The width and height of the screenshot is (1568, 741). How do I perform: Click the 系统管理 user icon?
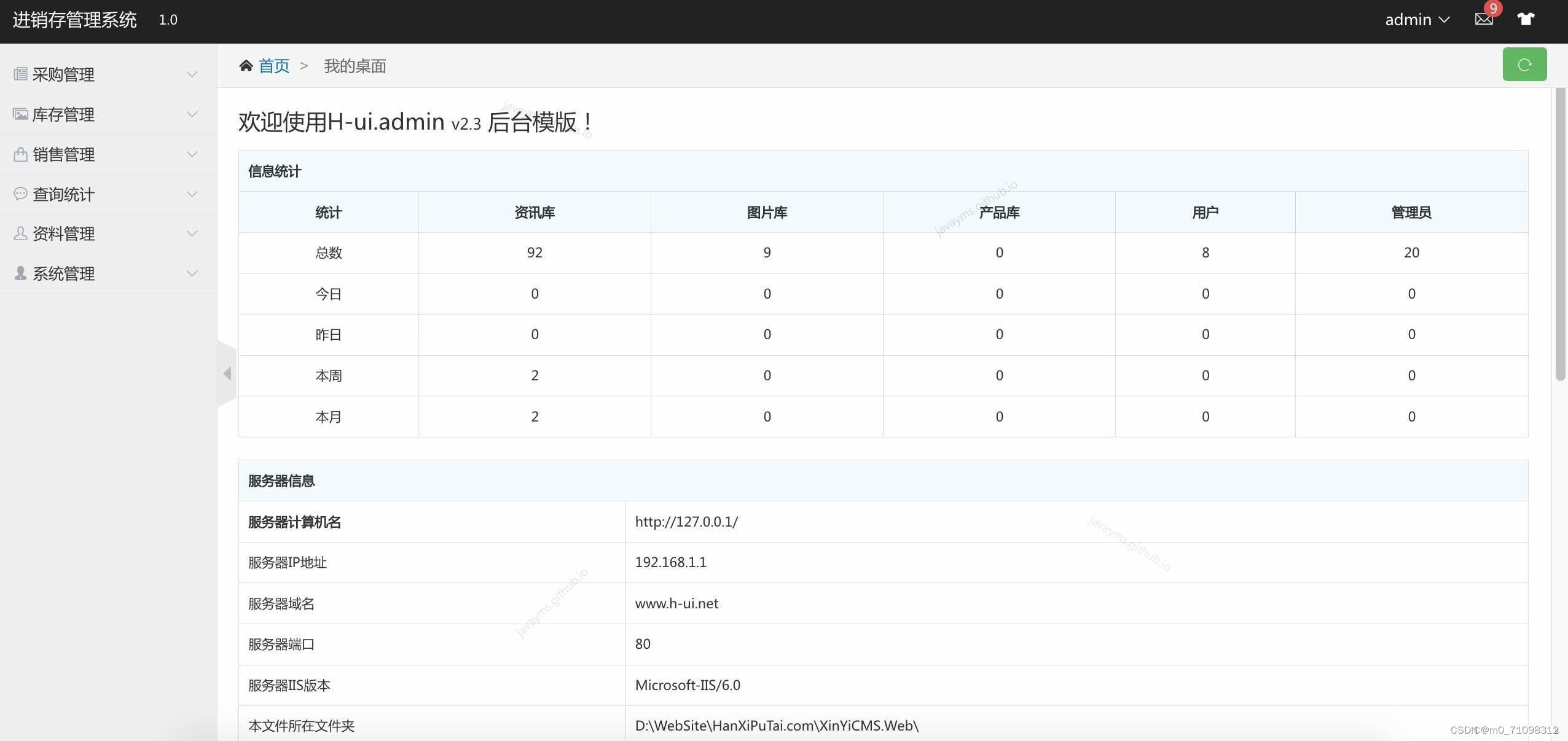[20, 273]
